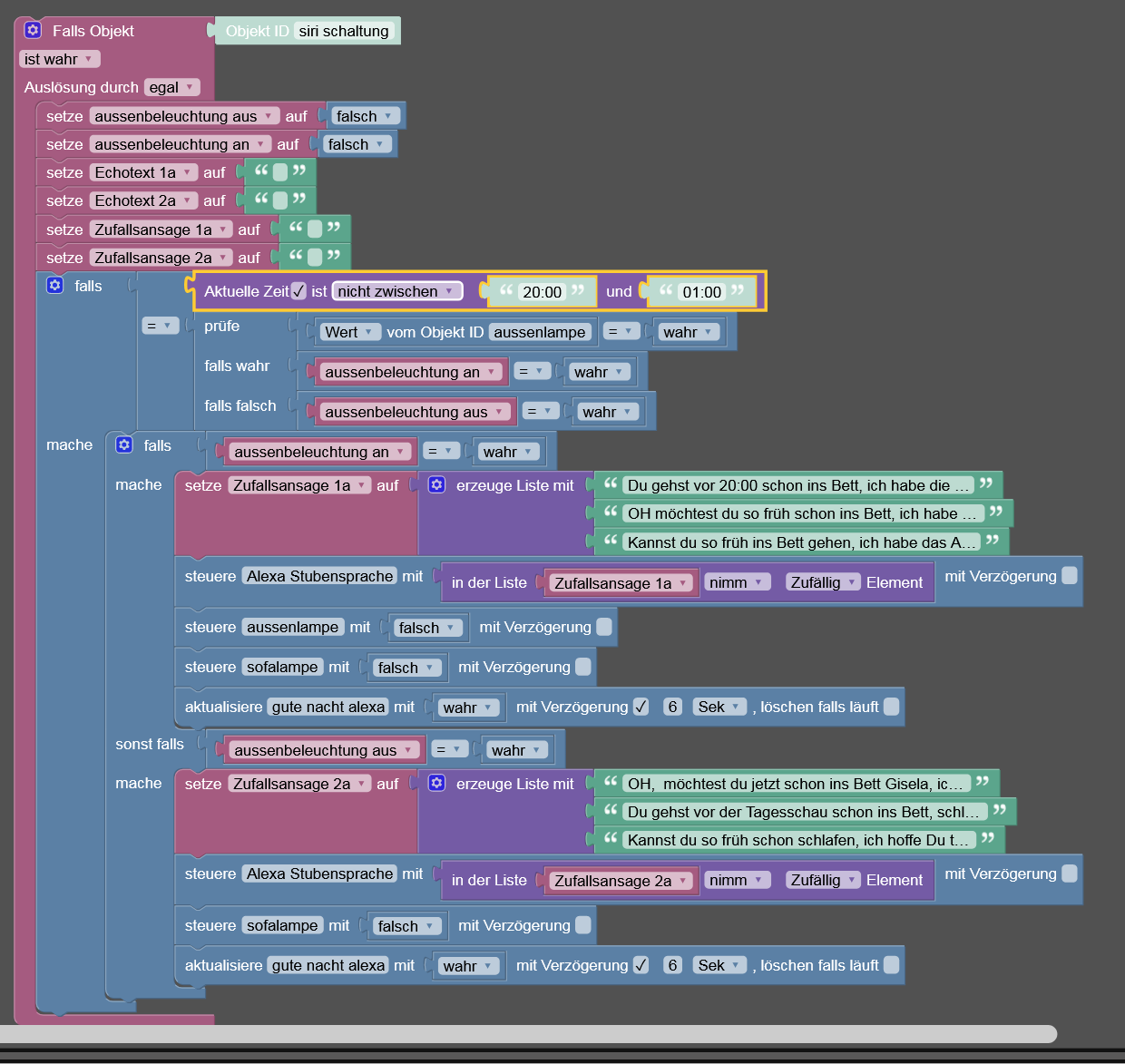Toggle the Aktuelle Zeit checkbox
Viewport: 1125px width, 1064px height.
point(298,291)
